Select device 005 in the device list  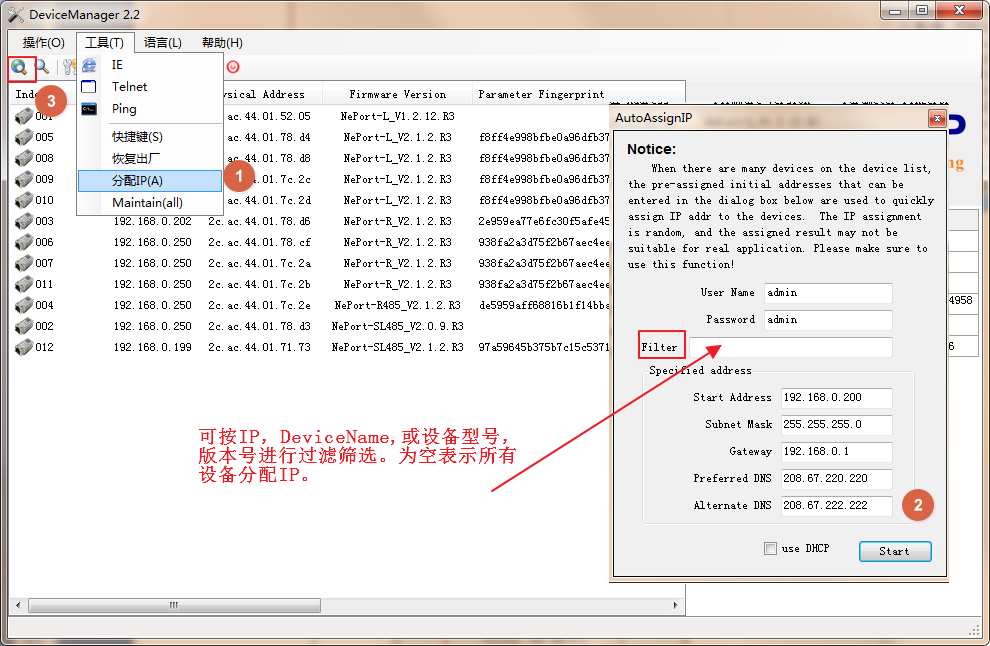tap(45, 137)
